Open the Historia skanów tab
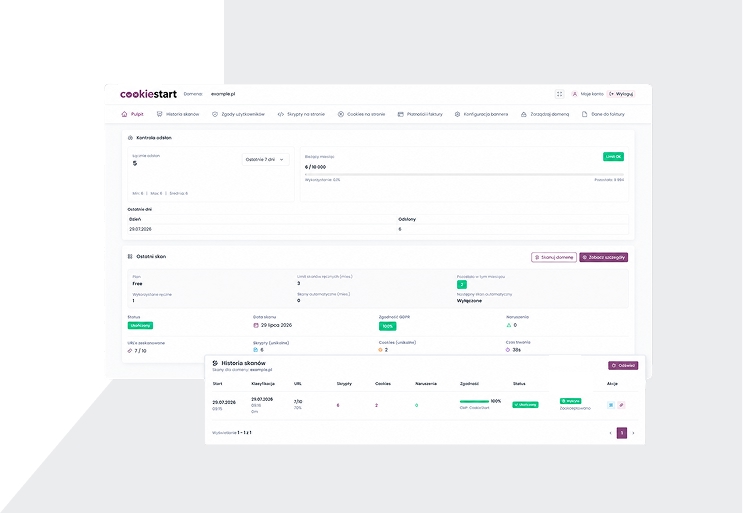 coord(178,114)
